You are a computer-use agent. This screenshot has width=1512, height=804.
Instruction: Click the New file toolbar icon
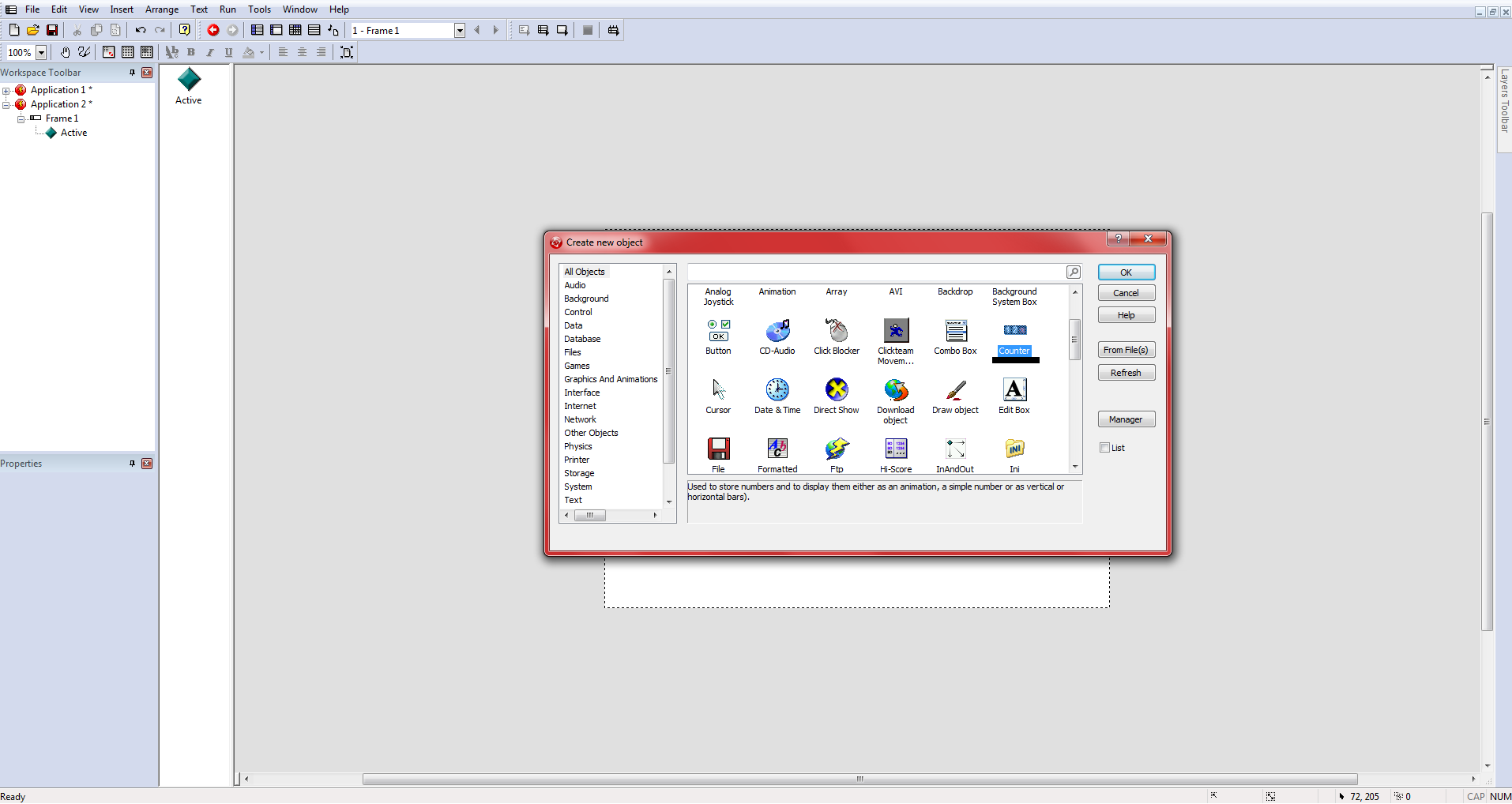(x=14, y=30)
